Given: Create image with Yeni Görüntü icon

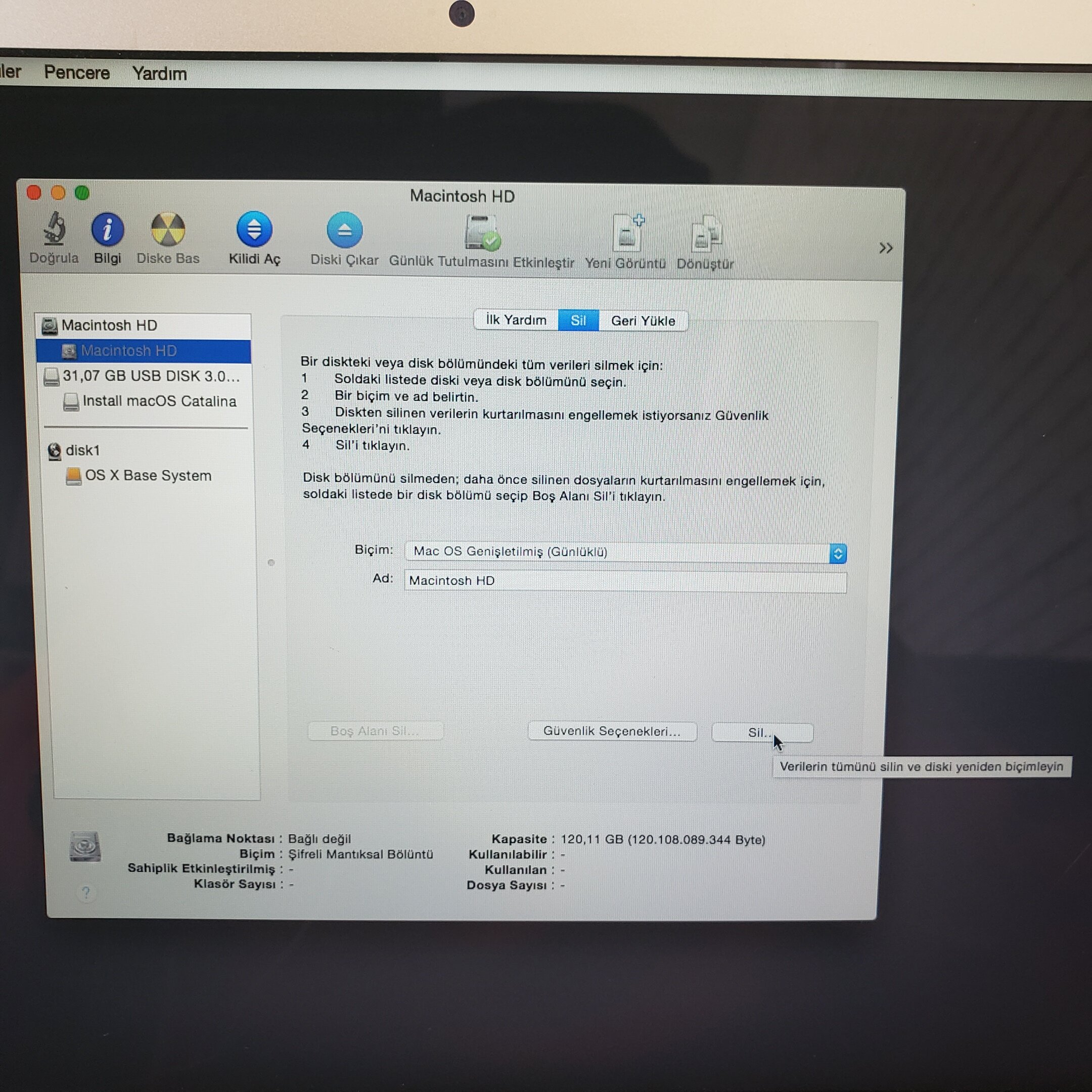Looking at the screenshot, I should click(x=627, y=234).
